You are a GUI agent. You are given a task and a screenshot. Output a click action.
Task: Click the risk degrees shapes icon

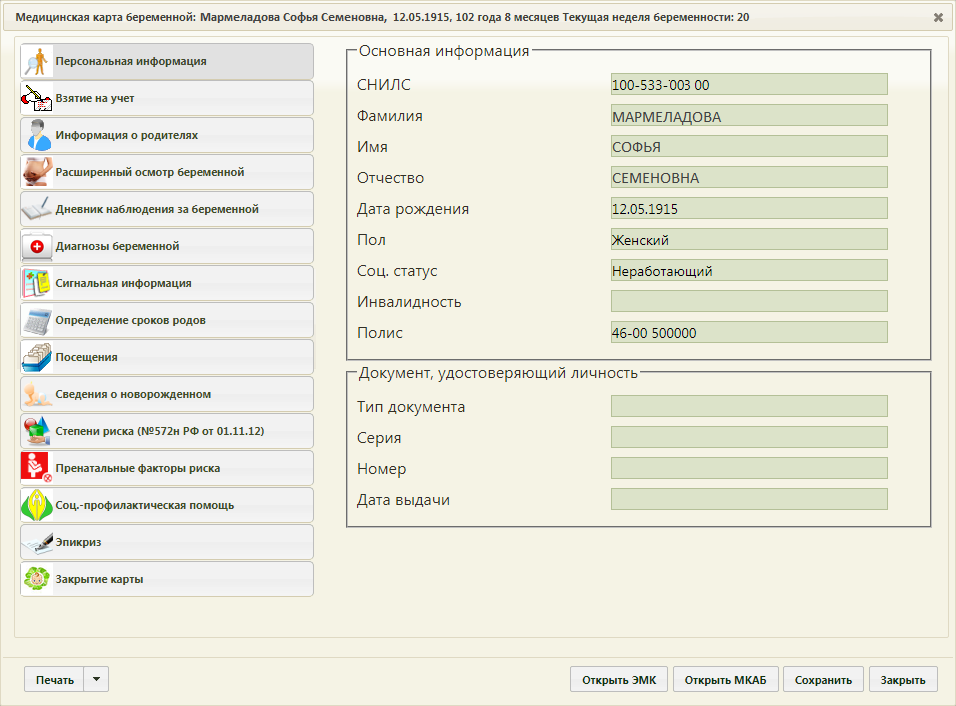click(x=37, y=431)
